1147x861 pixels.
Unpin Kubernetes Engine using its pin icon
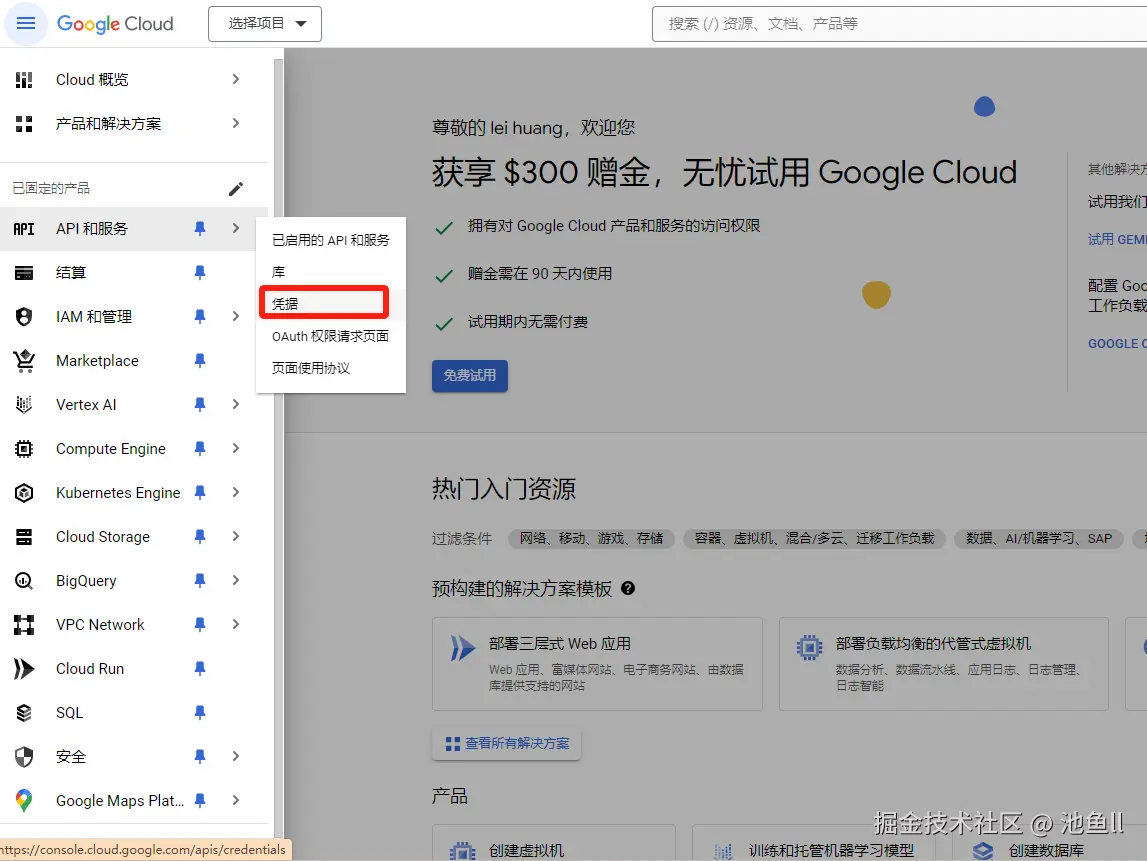[200, 493]
